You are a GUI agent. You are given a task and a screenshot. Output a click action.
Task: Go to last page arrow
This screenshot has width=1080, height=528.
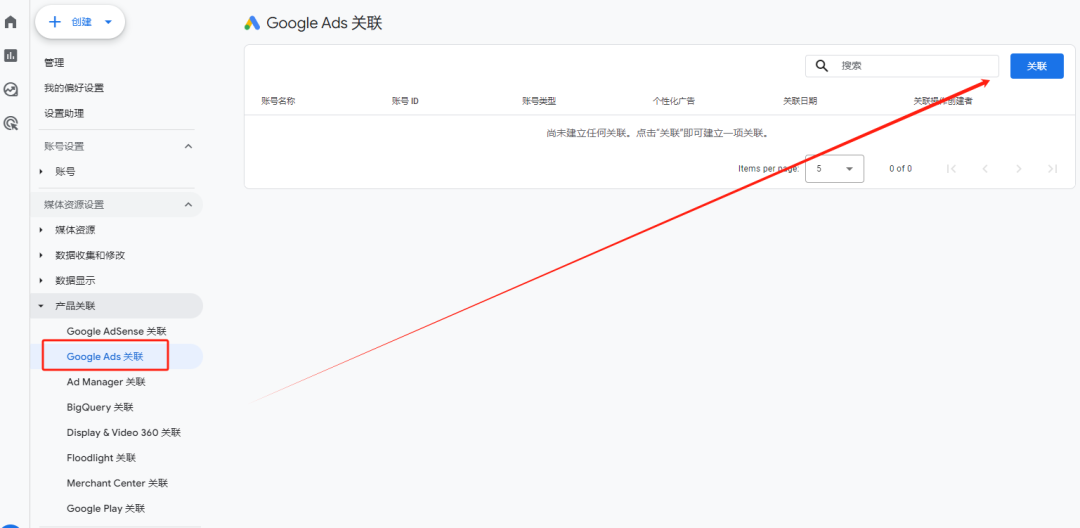pyautogui.click(x=1052, y=169)
